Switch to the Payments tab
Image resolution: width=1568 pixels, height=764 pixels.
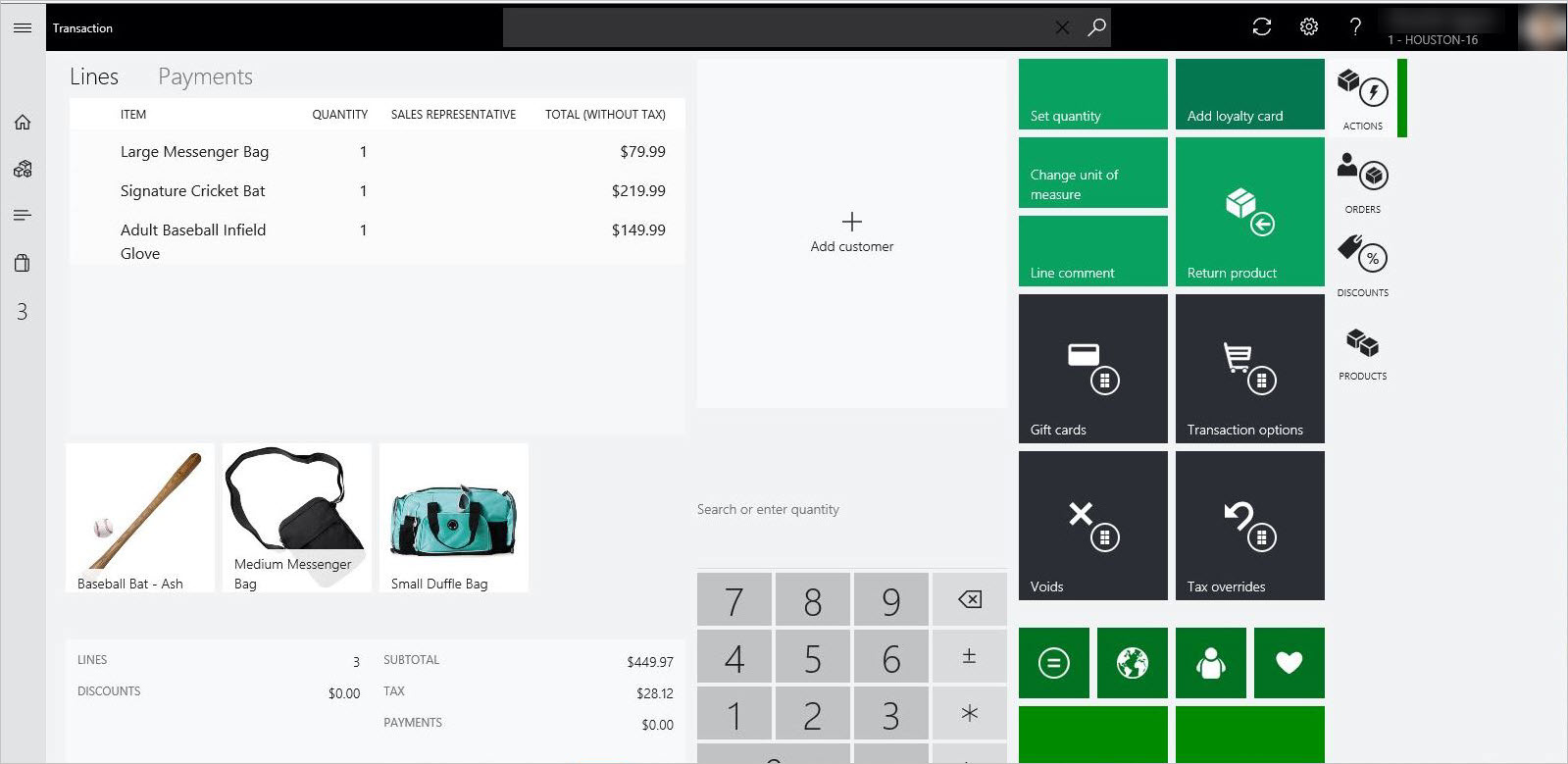[x=205, y=76]
